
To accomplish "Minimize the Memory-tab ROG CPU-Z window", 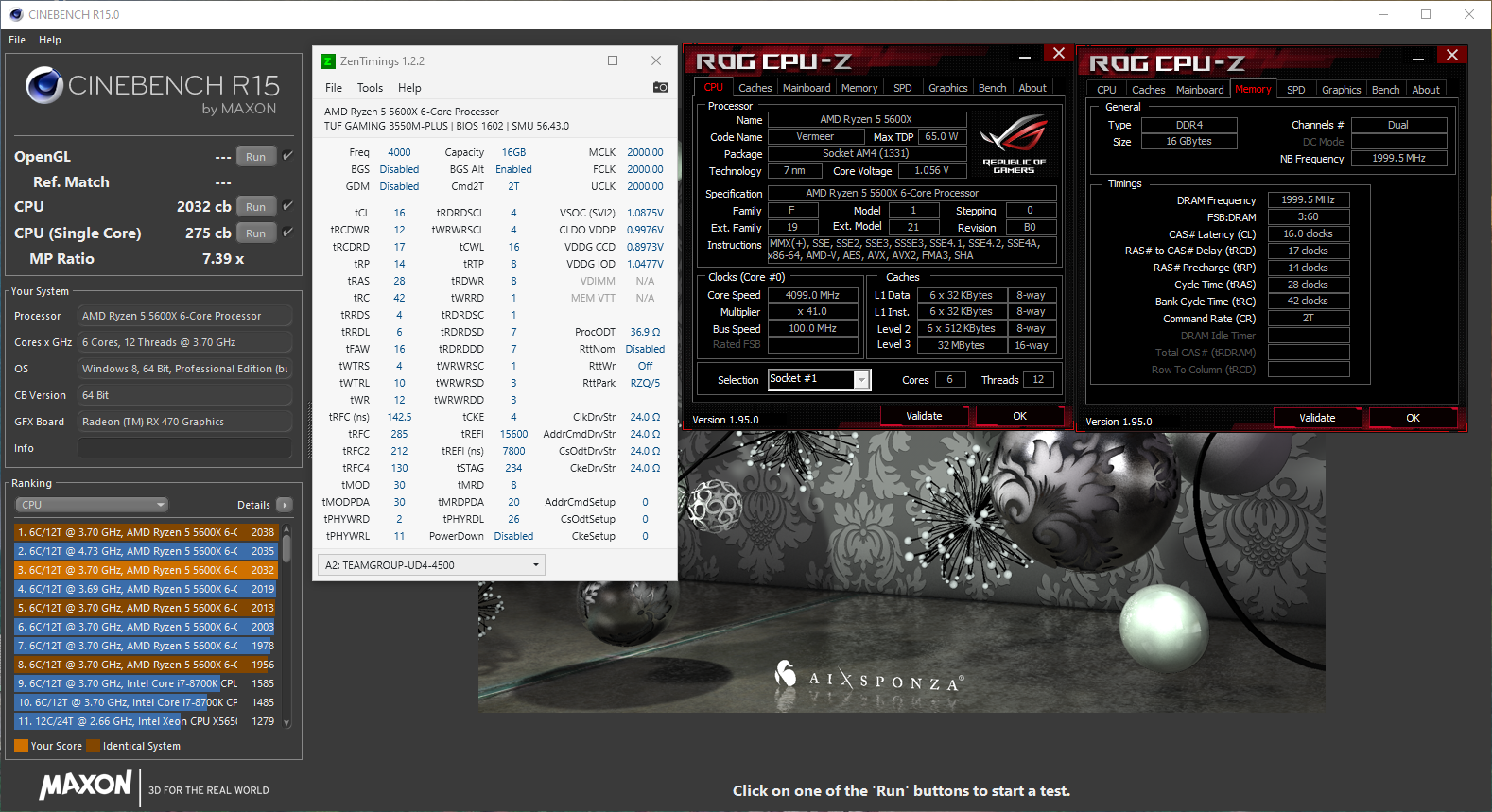I will (x=1417, y=59).
